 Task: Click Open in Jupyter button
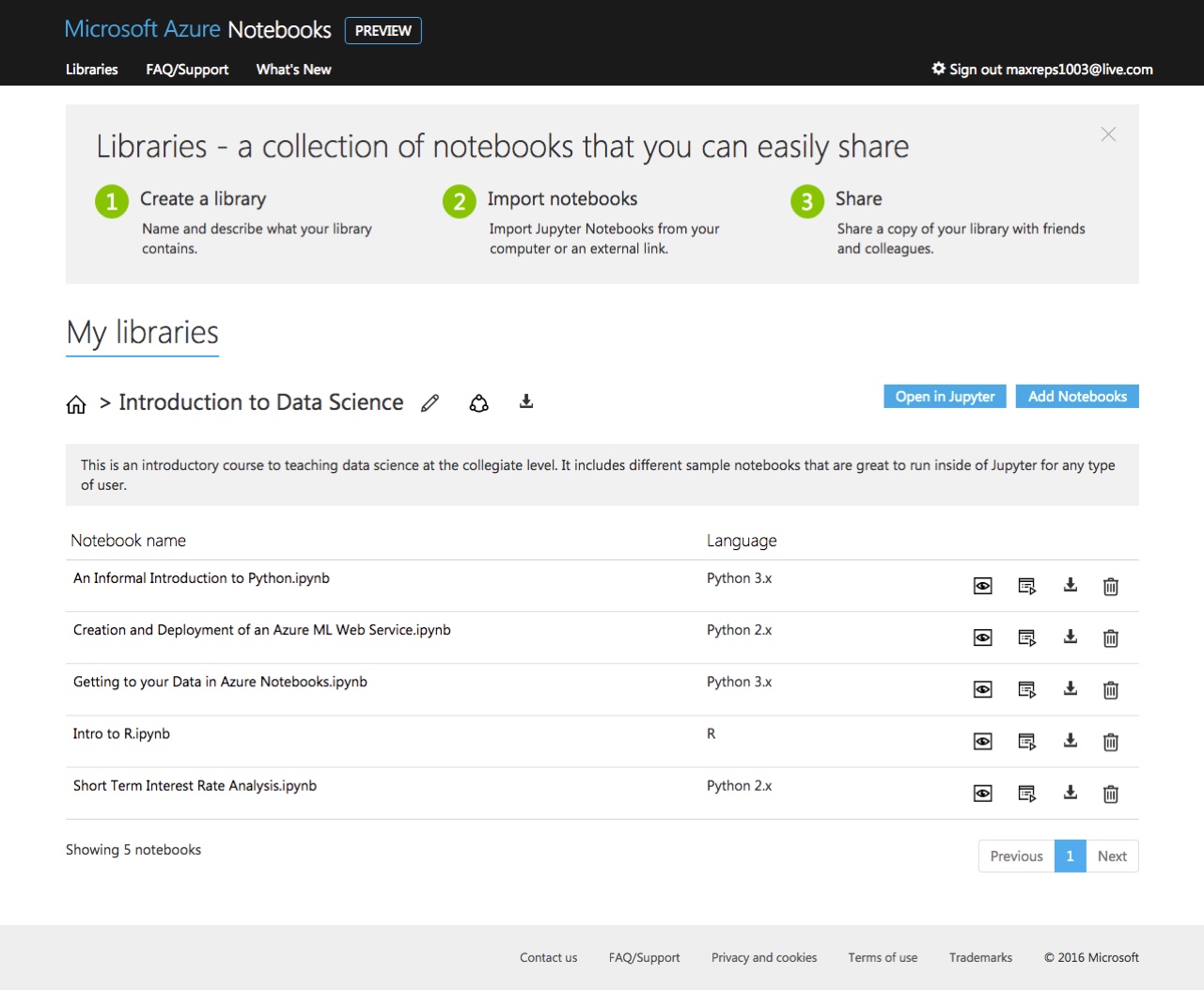coord(945,397)
